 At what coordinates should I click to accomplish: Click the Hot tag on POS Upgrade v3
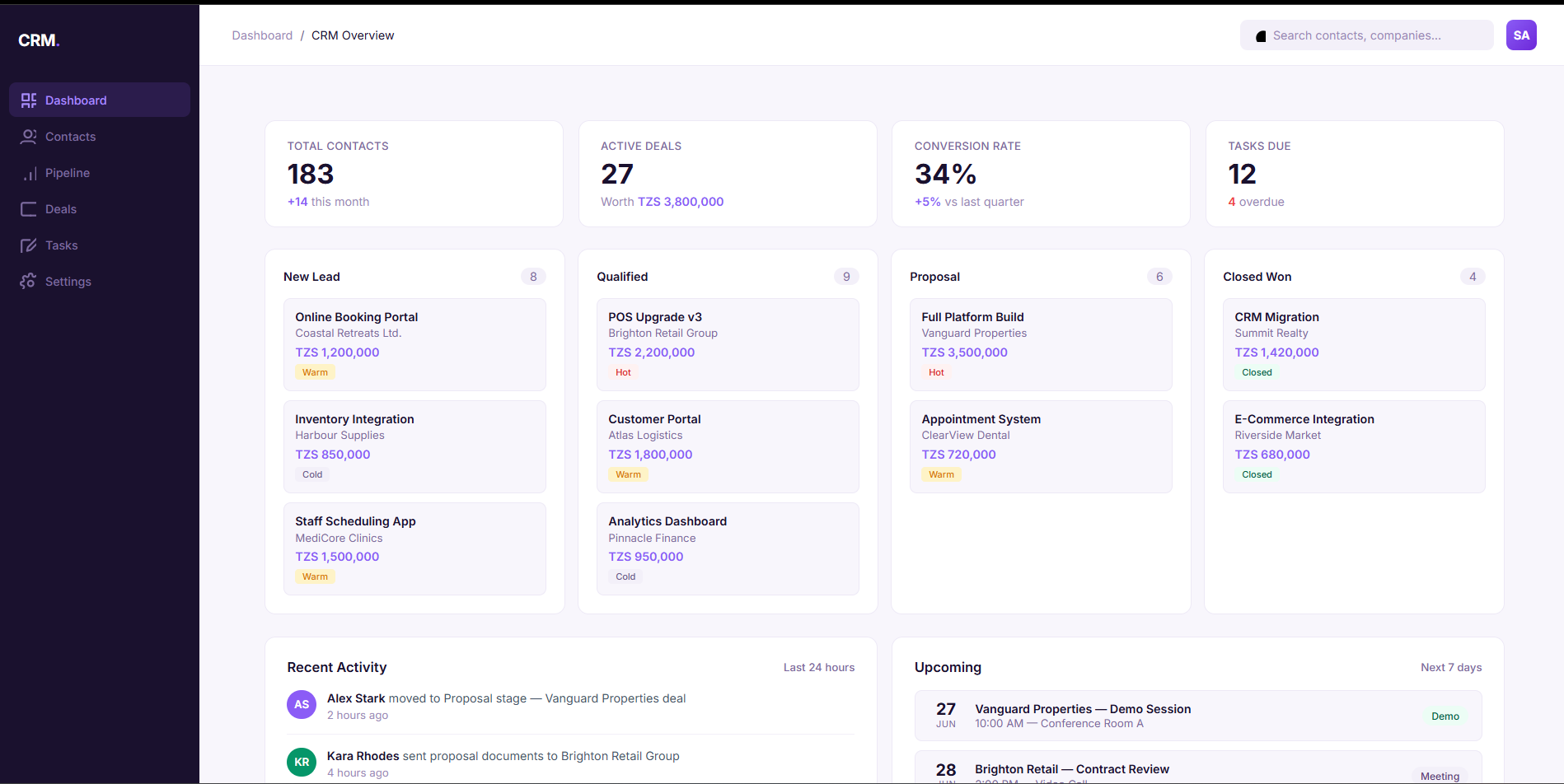623,372
